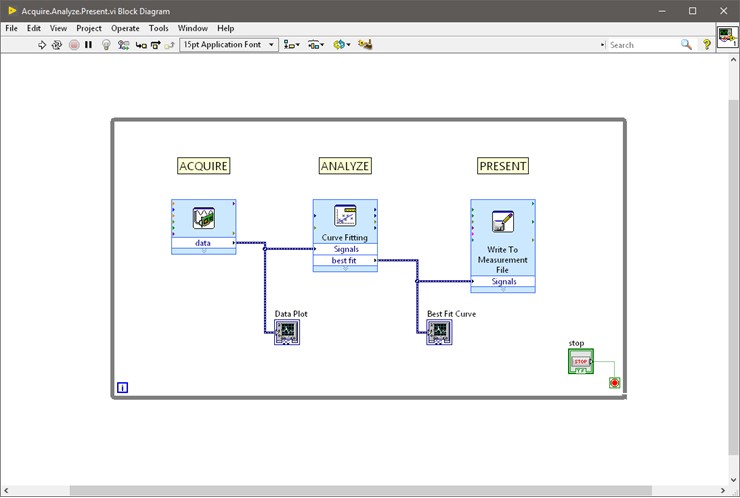This screenshot has width=740, height=498.
Task: Open Reorder dropdown
Action: point(342,45)
